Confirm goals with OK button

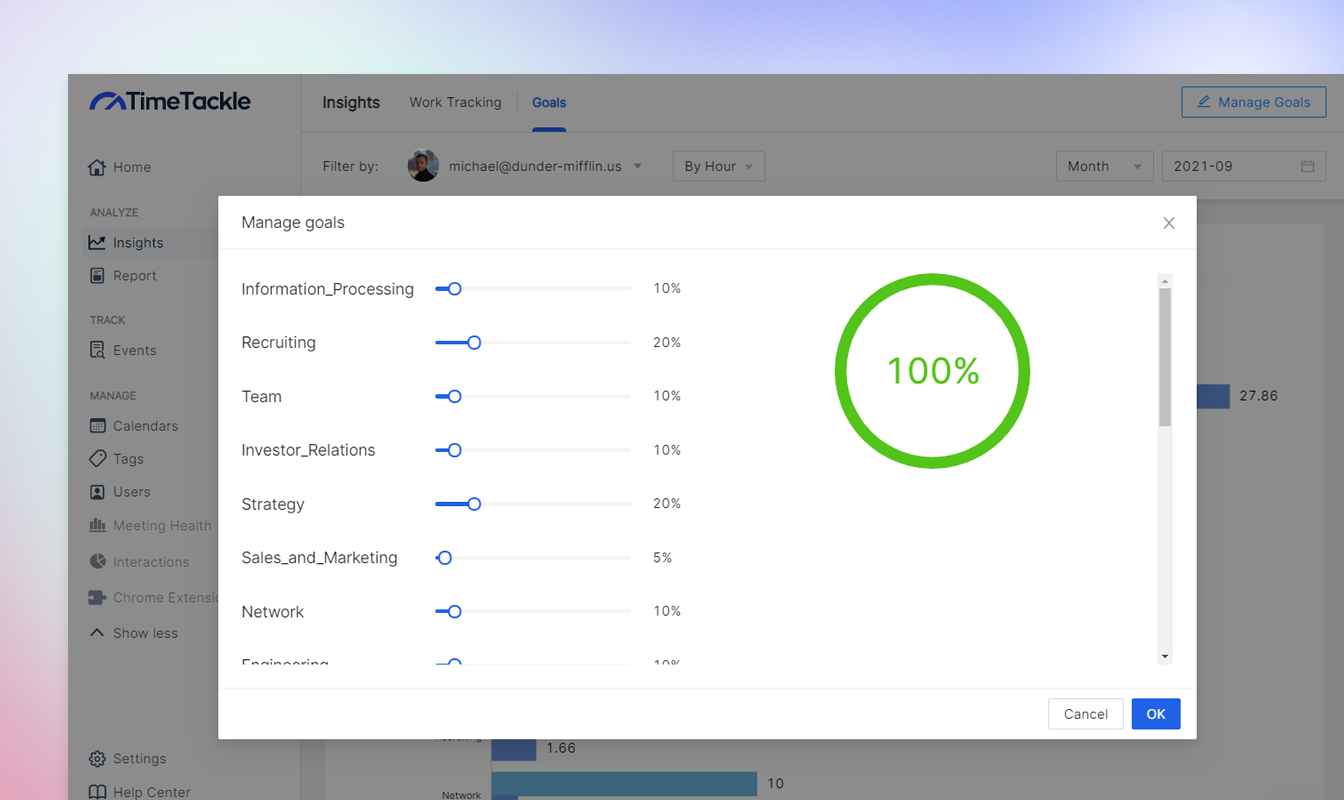point(1156,714)
